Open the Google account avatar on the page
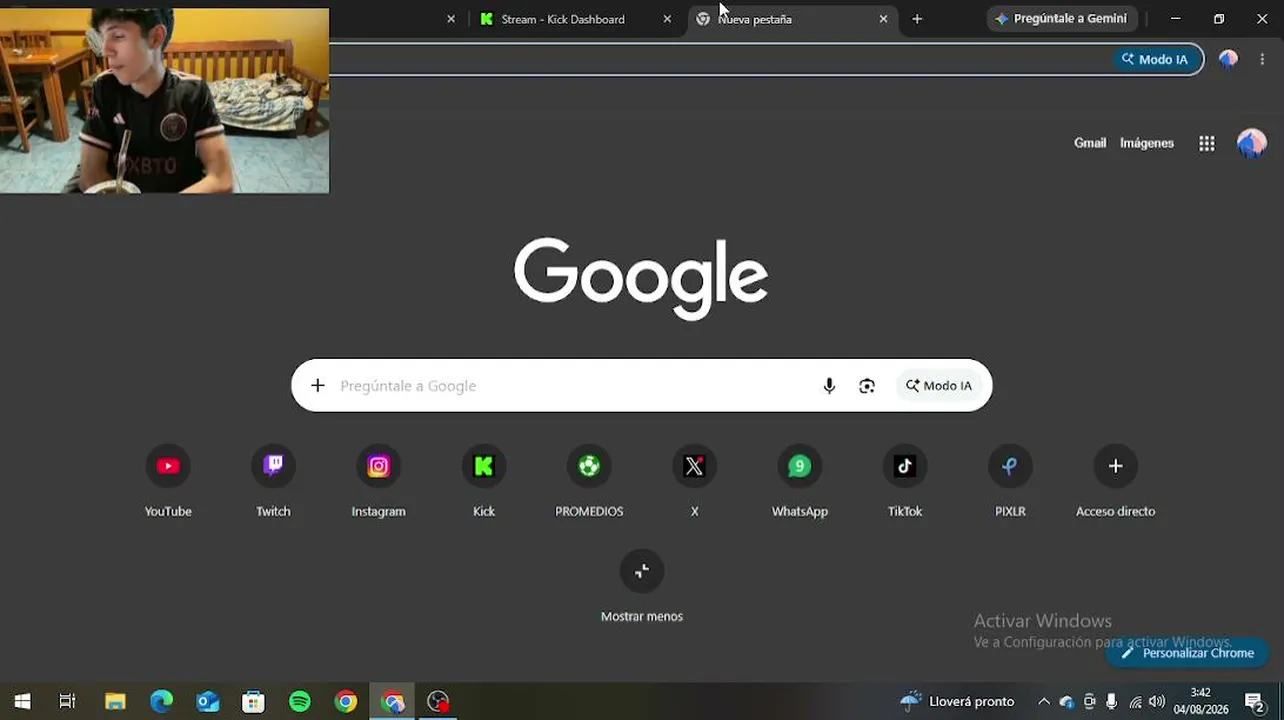 pyautogui.click(x=1252, y=143)
